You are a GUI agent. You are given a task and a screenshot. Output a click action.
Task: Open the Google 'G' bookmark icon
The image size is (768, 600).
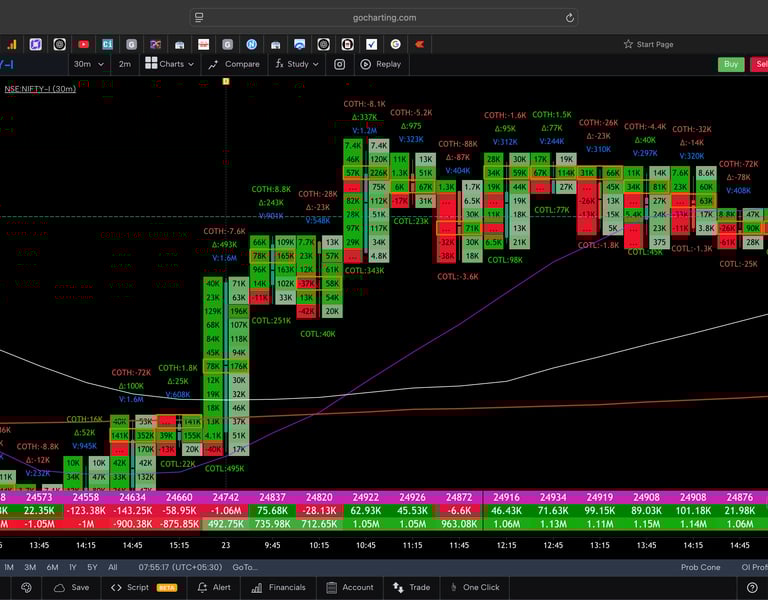(x=395, y=45)
